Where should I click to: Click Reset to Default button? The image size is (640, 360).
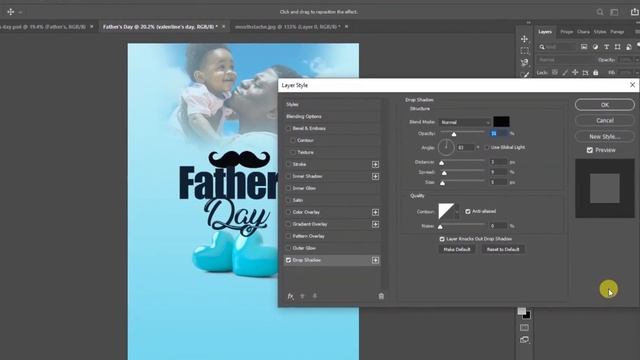[x=503, y=249]
